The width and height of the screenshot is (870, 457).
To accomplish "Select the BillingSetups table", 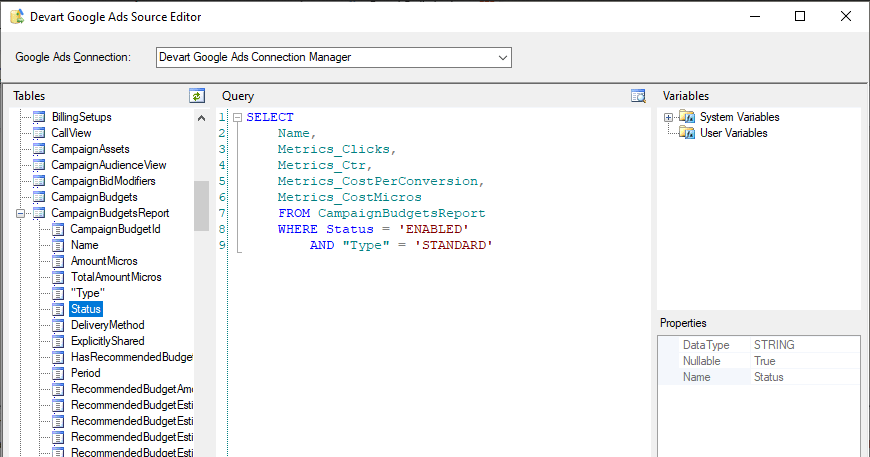I will coord(82,117).
